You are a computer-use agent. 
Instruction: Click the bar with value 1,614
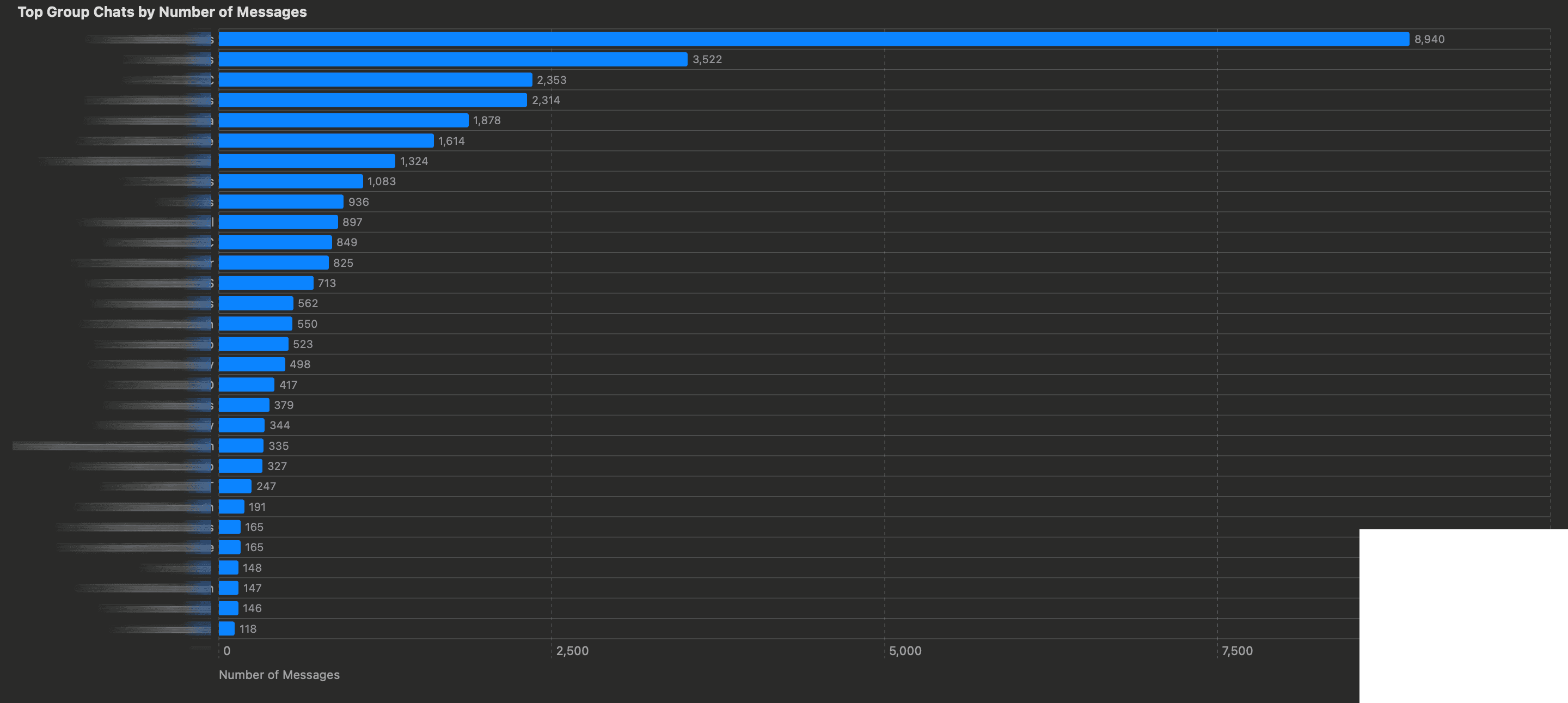pos(326,140)
